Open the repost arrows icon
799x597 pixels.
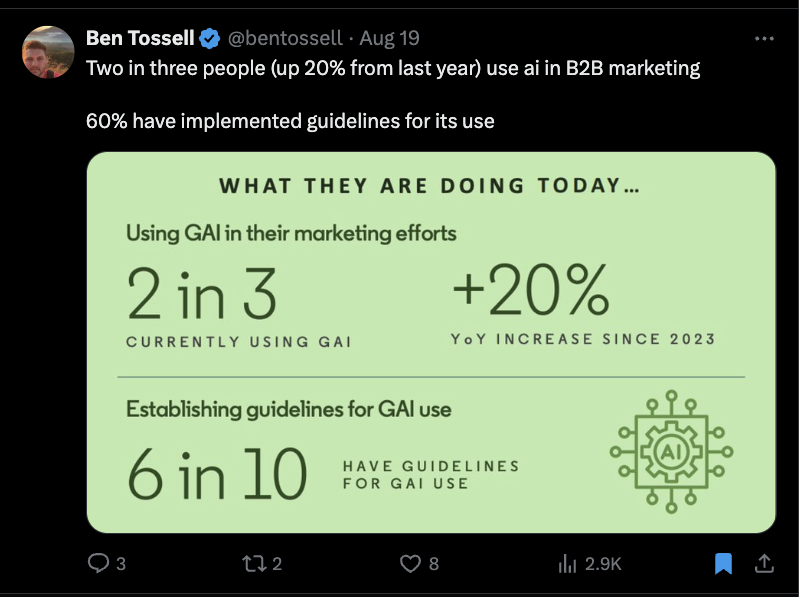pyautogui.click(x=253, y=563)
